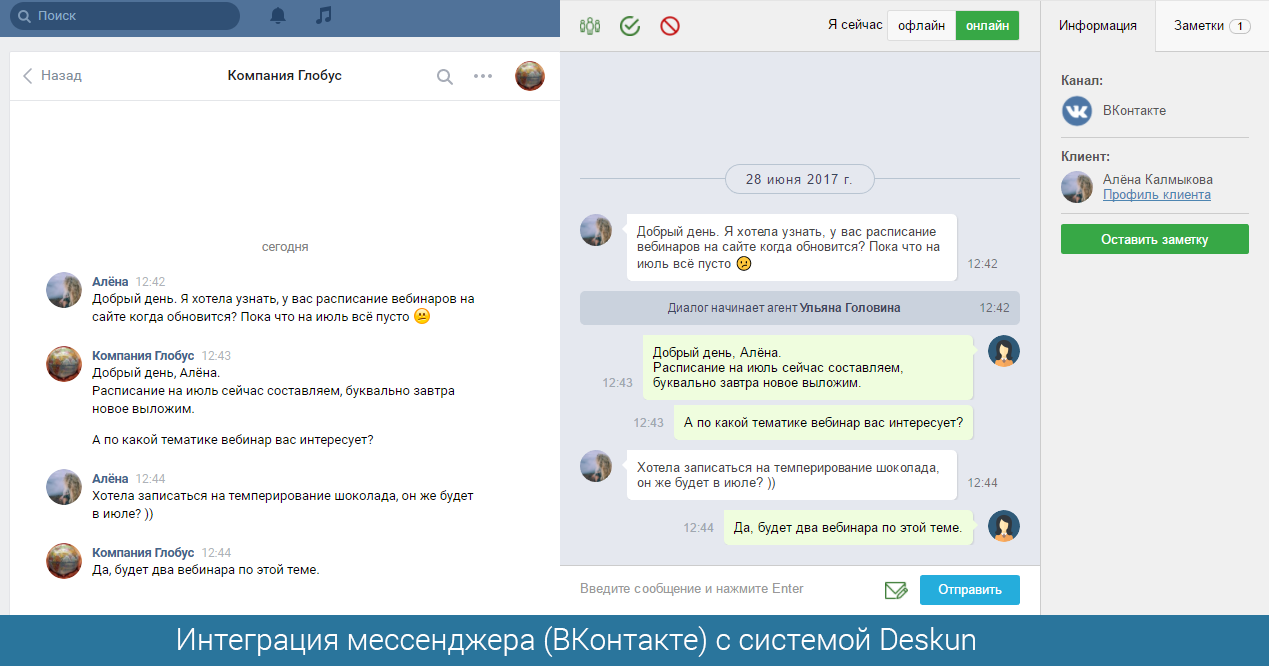Click the sender name Компания Глобус at 12:44
Screen dimensions: 1269x666
pos(143,552)
